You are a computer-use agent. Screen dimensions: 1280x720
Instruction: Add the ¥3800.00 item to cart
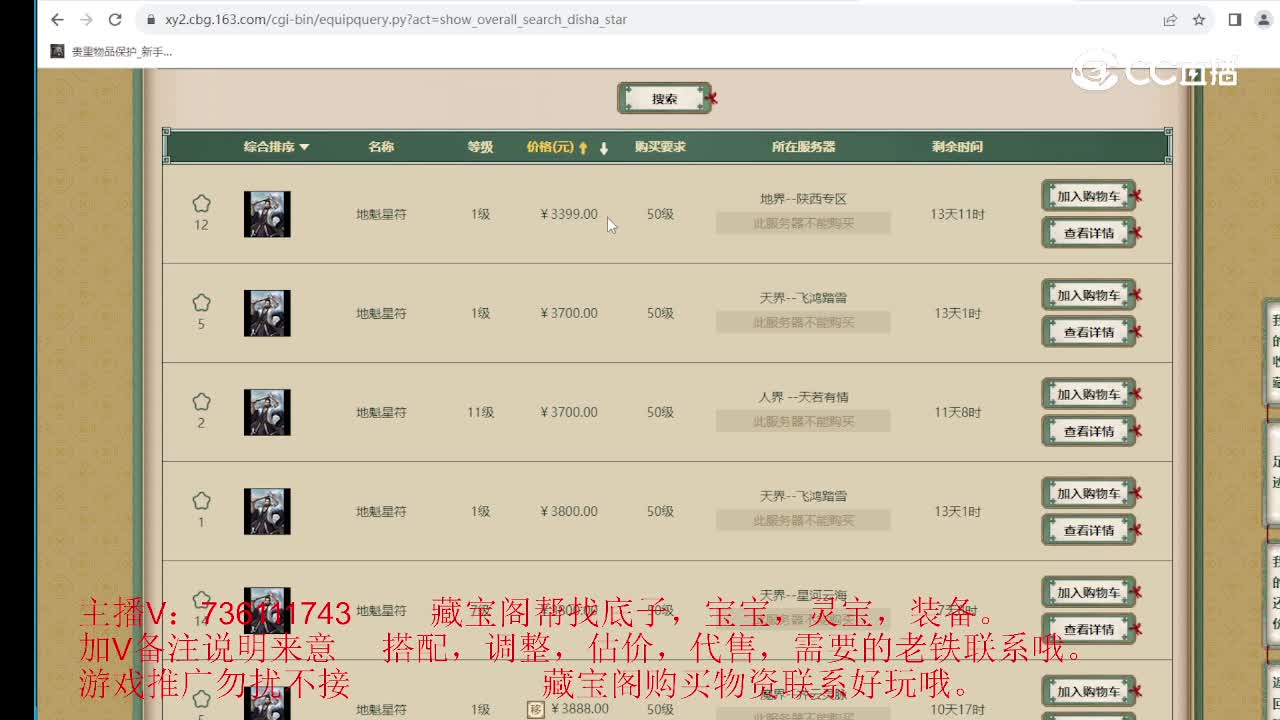coord(1089,493)
